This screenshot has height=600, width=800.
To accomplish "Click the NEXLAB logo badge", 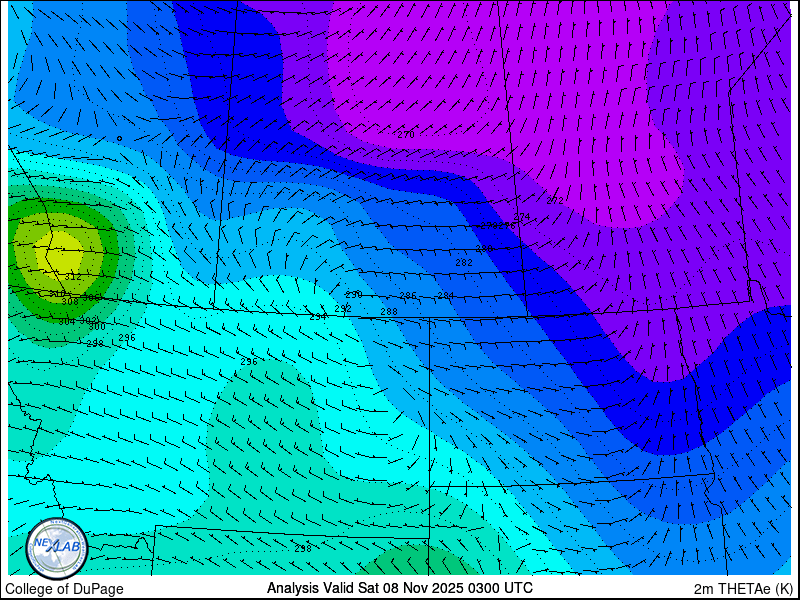I will point(56,548).
